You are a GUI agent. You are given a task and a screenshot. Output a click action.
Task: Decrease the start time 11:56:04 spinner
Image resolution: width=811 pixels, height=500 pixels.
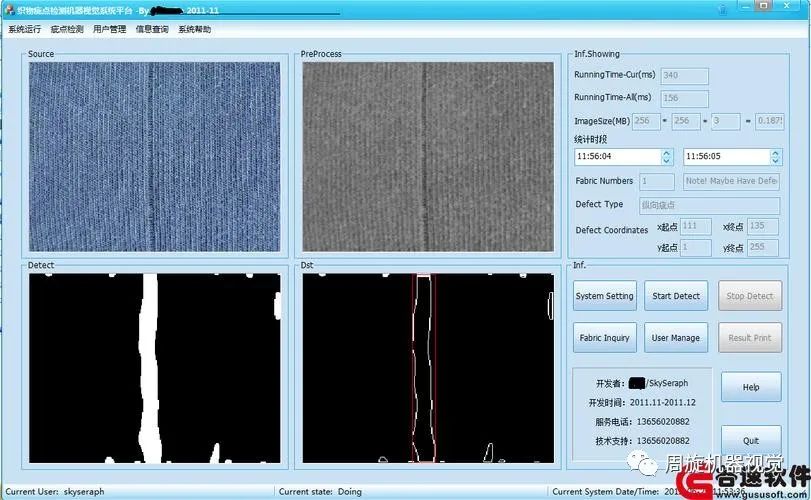click(x=667, y=160)
